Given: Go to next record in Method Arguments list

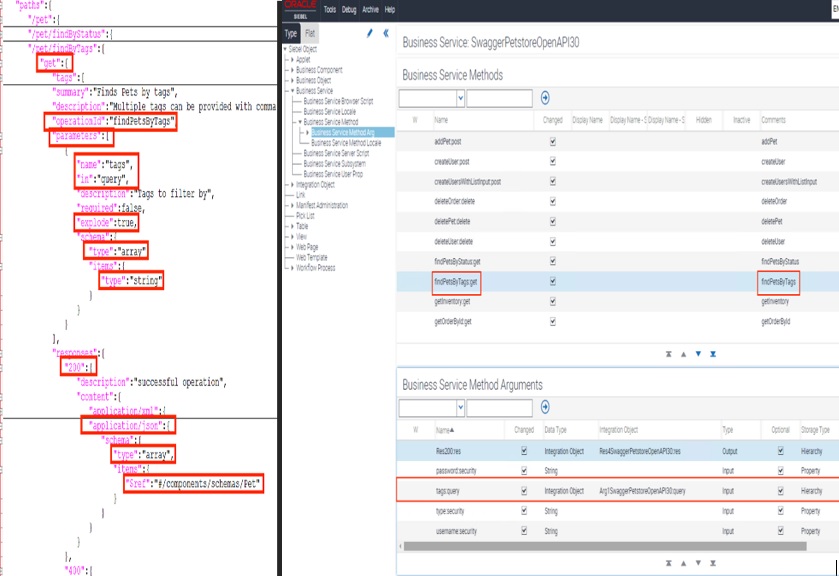Looking at the screenshot, I should point(698,563).
